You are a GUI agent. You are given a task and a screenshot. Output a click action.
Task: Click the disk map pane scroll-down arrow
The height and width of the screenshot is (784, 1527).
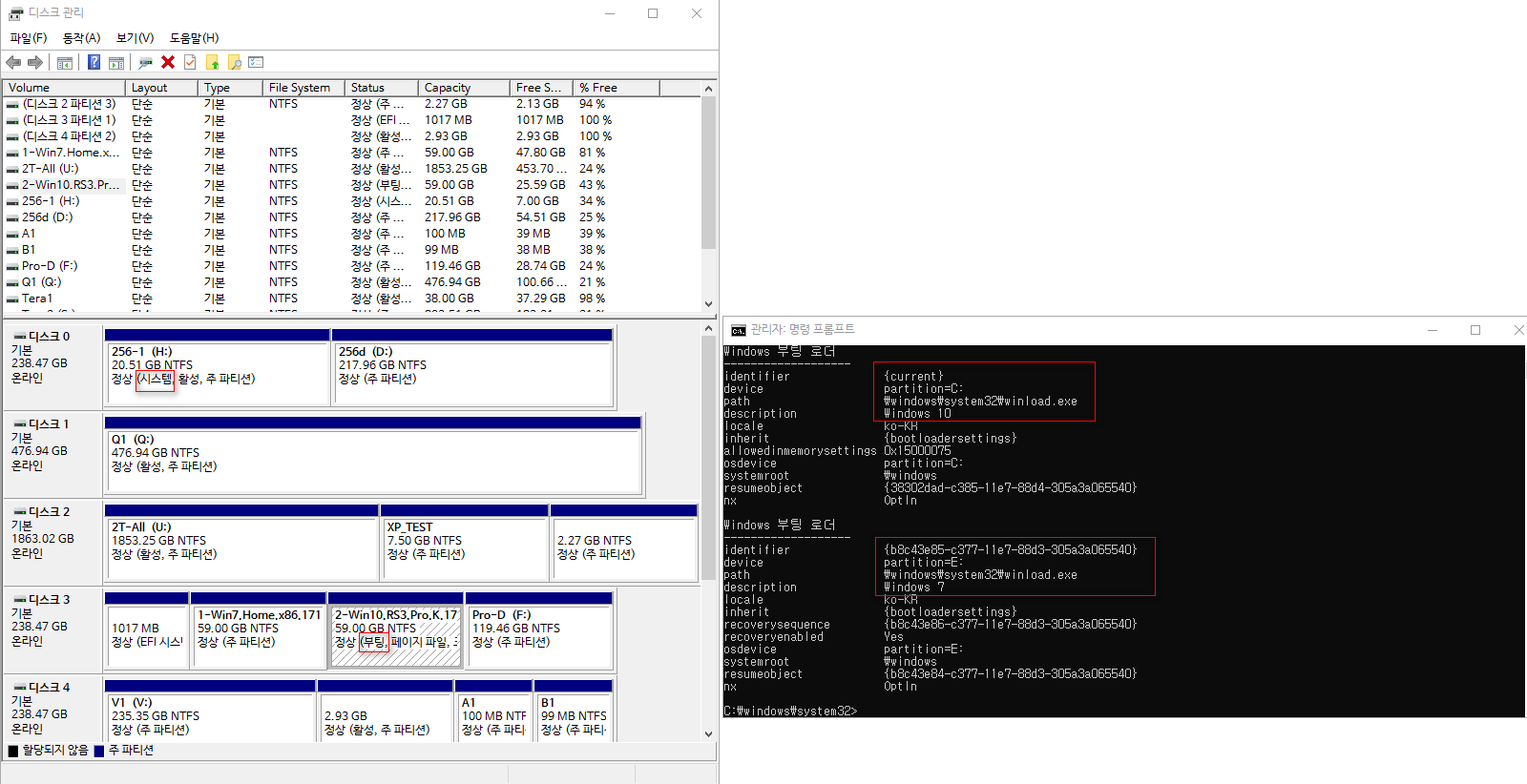[708, 733]
